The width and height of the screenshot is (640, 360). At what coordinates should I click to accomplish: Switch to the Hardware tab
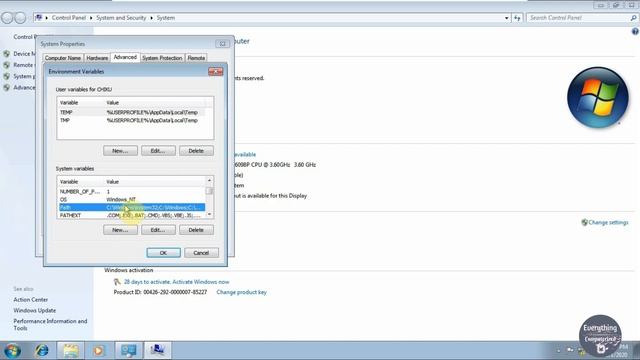click(97, 58)
